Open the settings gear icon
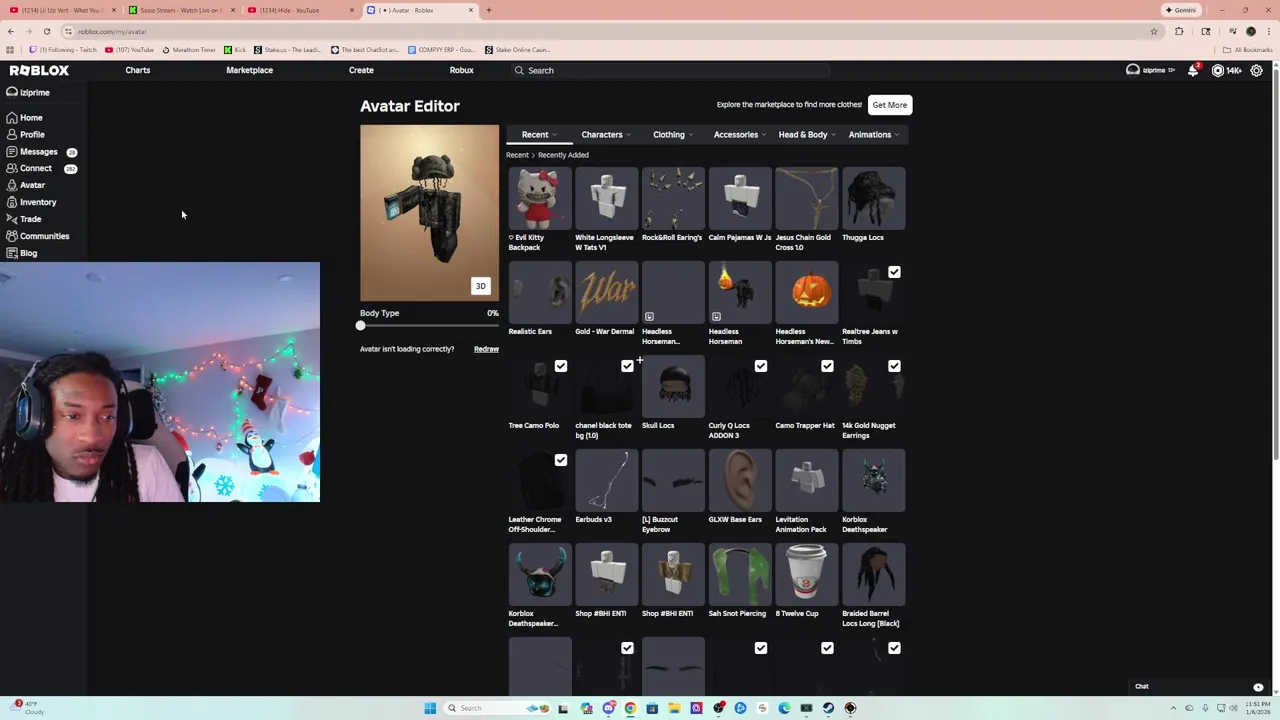Image resolution: width=1280 pixels, height=720 pixels. [1257, 70]
